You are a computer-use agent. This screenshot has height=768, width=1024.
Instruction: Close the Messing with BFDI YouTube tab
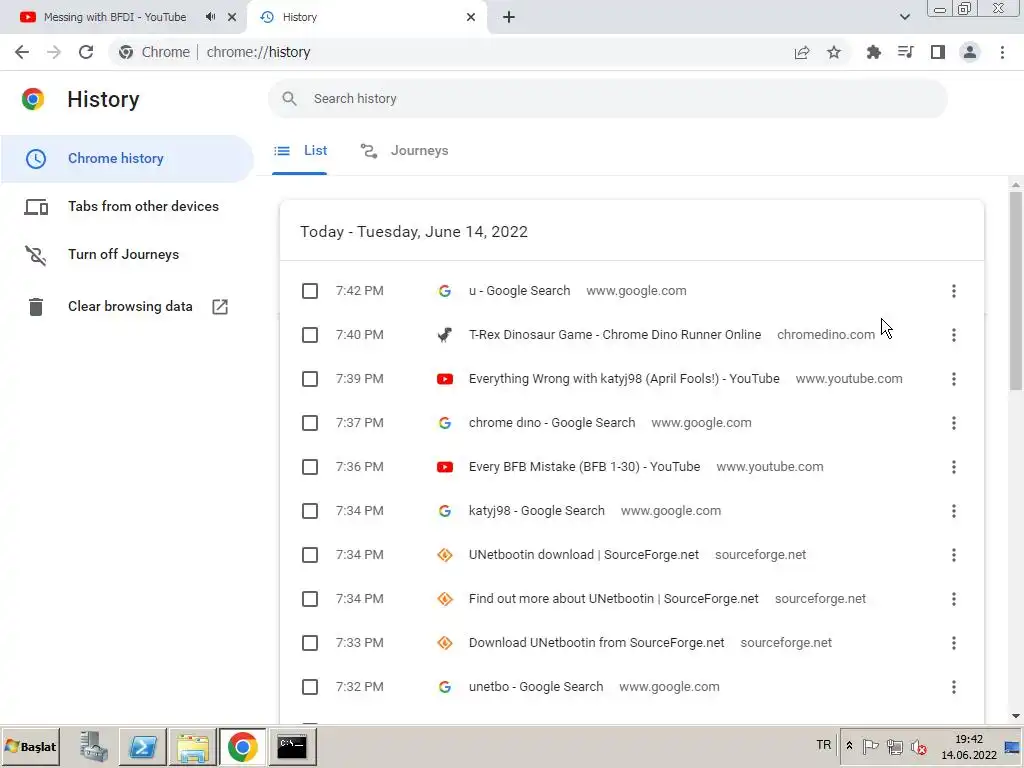pos(232,17)
